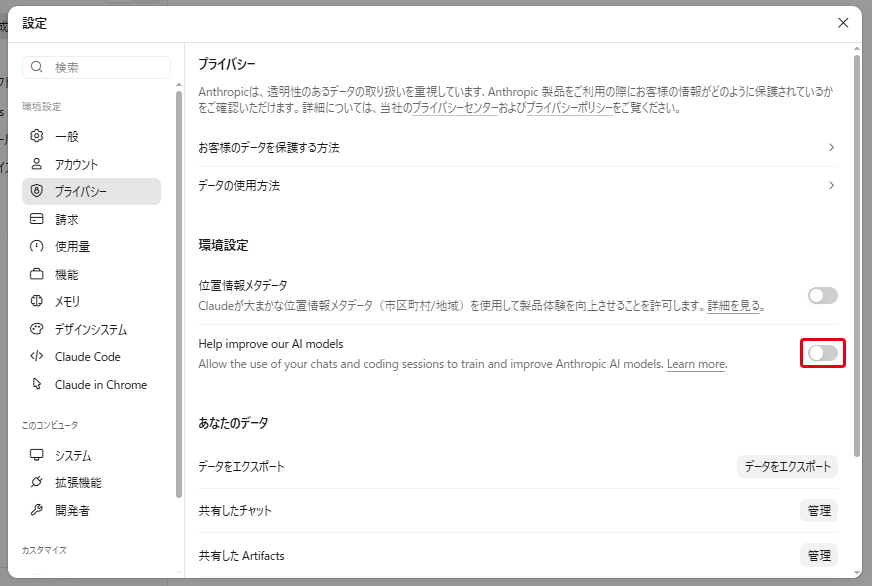This screenshot has width=872, height=586.
Task: Click the main panel vertical scrollbar
Action: [x=857, y=256]
